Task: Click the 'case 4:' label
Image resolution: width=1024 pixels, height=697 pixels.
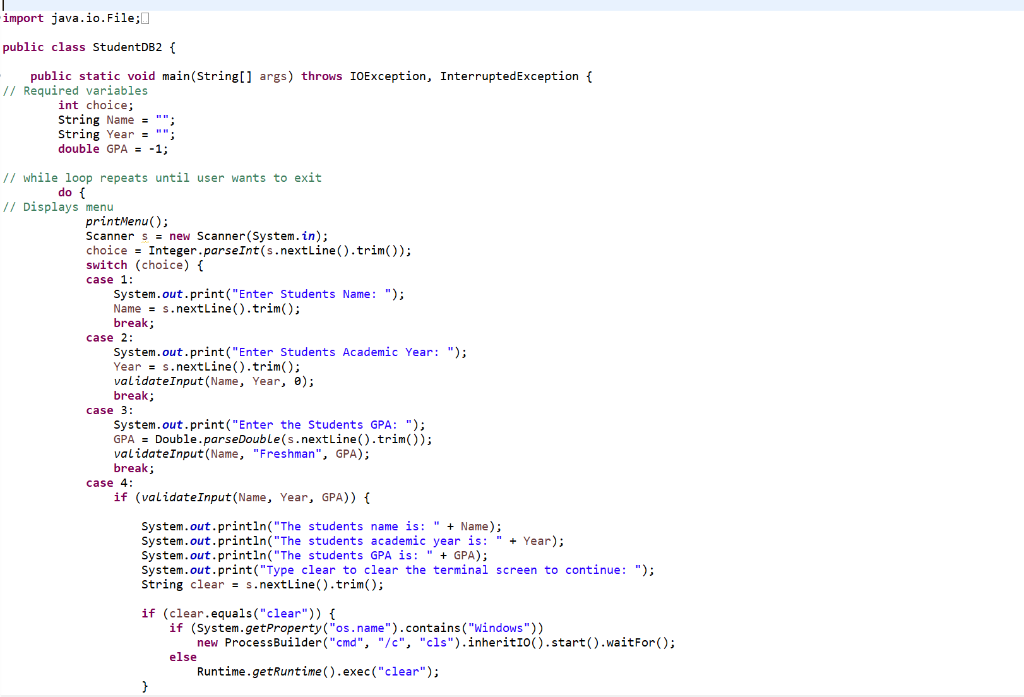Action: pos(109,483)
